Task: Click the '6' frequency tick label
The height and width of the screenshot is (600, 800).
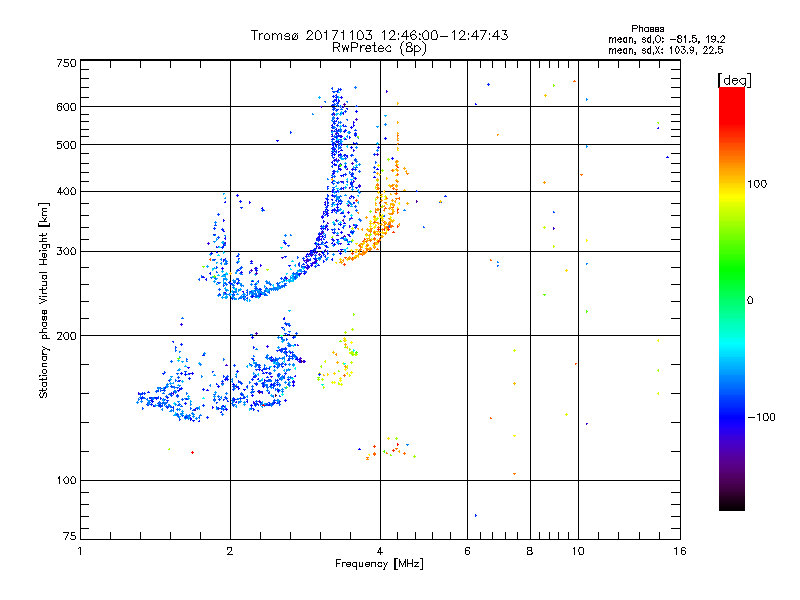Action: (x=467, y=551)
